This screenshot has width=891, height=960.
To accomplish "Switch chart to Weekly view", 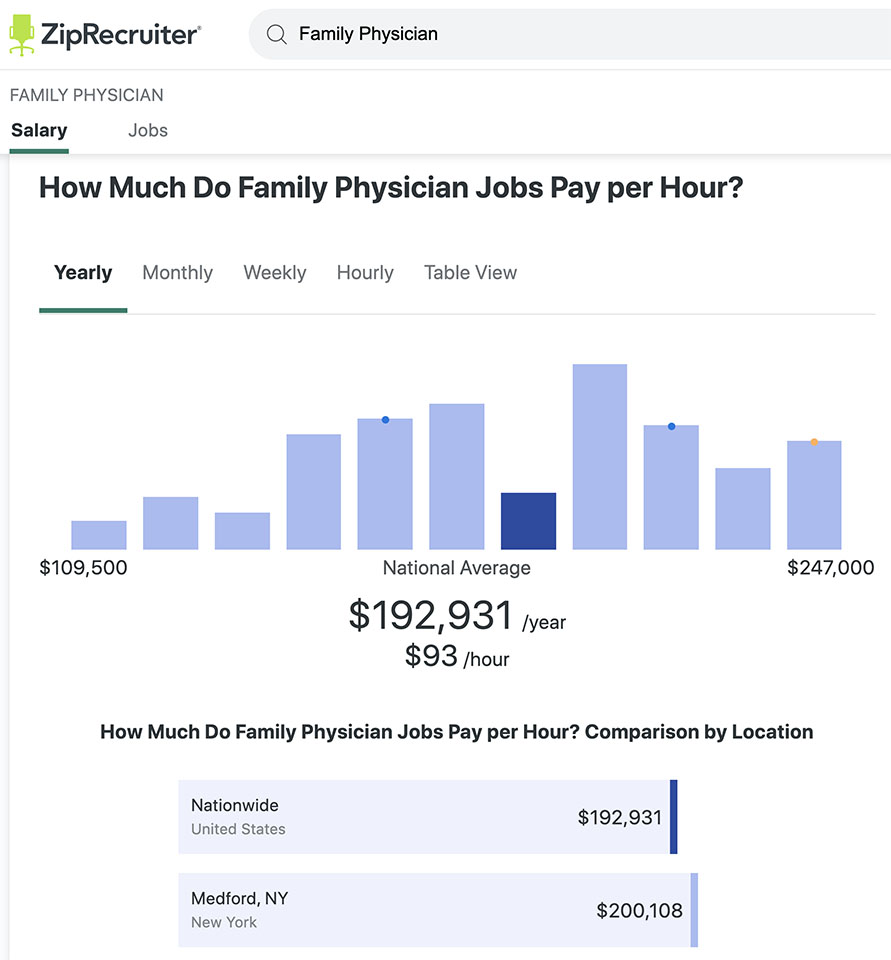I will (x=275, y=272).
